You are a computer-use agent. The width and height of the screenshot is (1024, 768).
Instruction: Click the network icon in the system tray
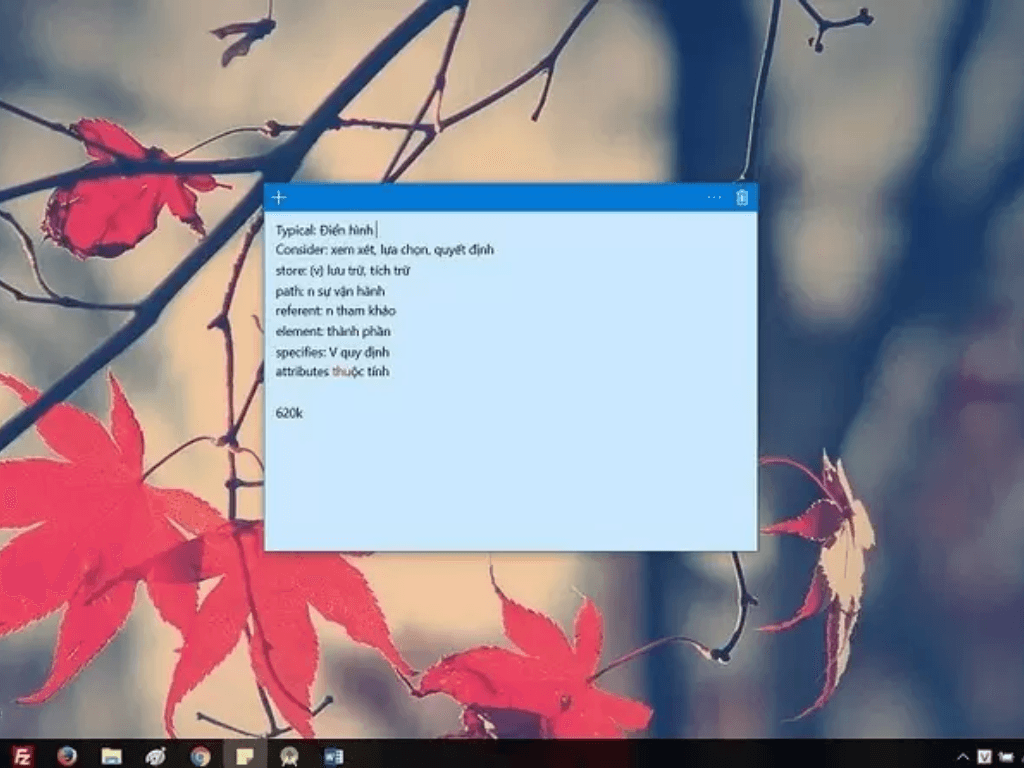1008,755
